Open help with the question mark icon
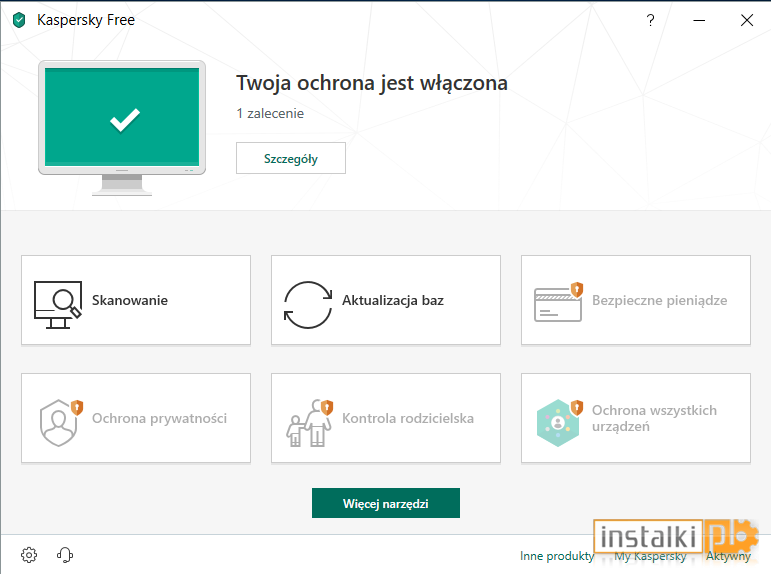The height and width of the screenshot is (574, 771). tap(650, 20)
